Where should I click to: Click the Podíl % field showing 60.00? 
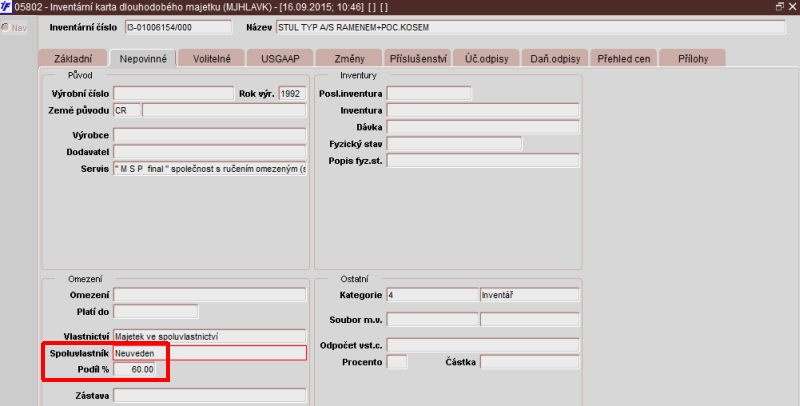(x=135, y=369)
